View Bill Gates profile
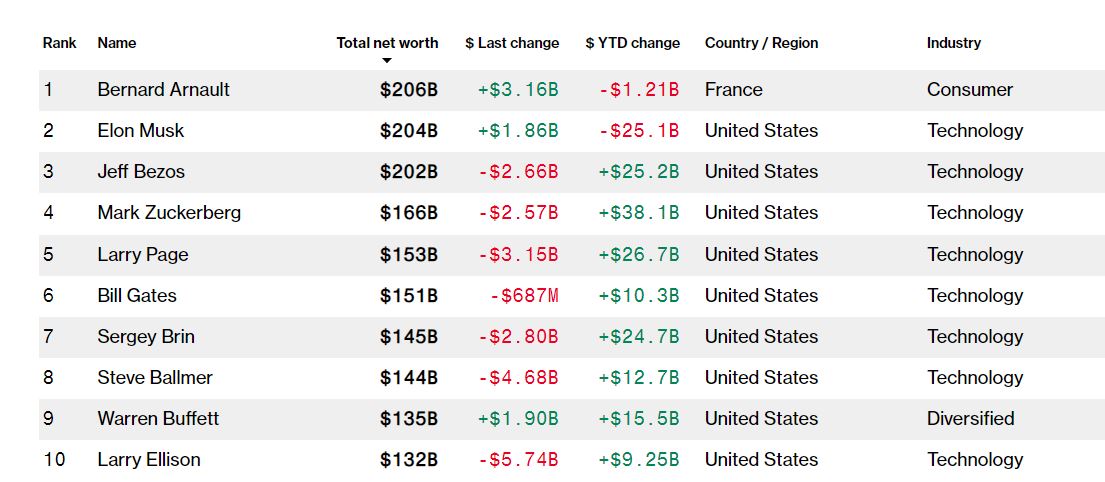This screenshot has width=1105, height=482. tap(137, 296)
